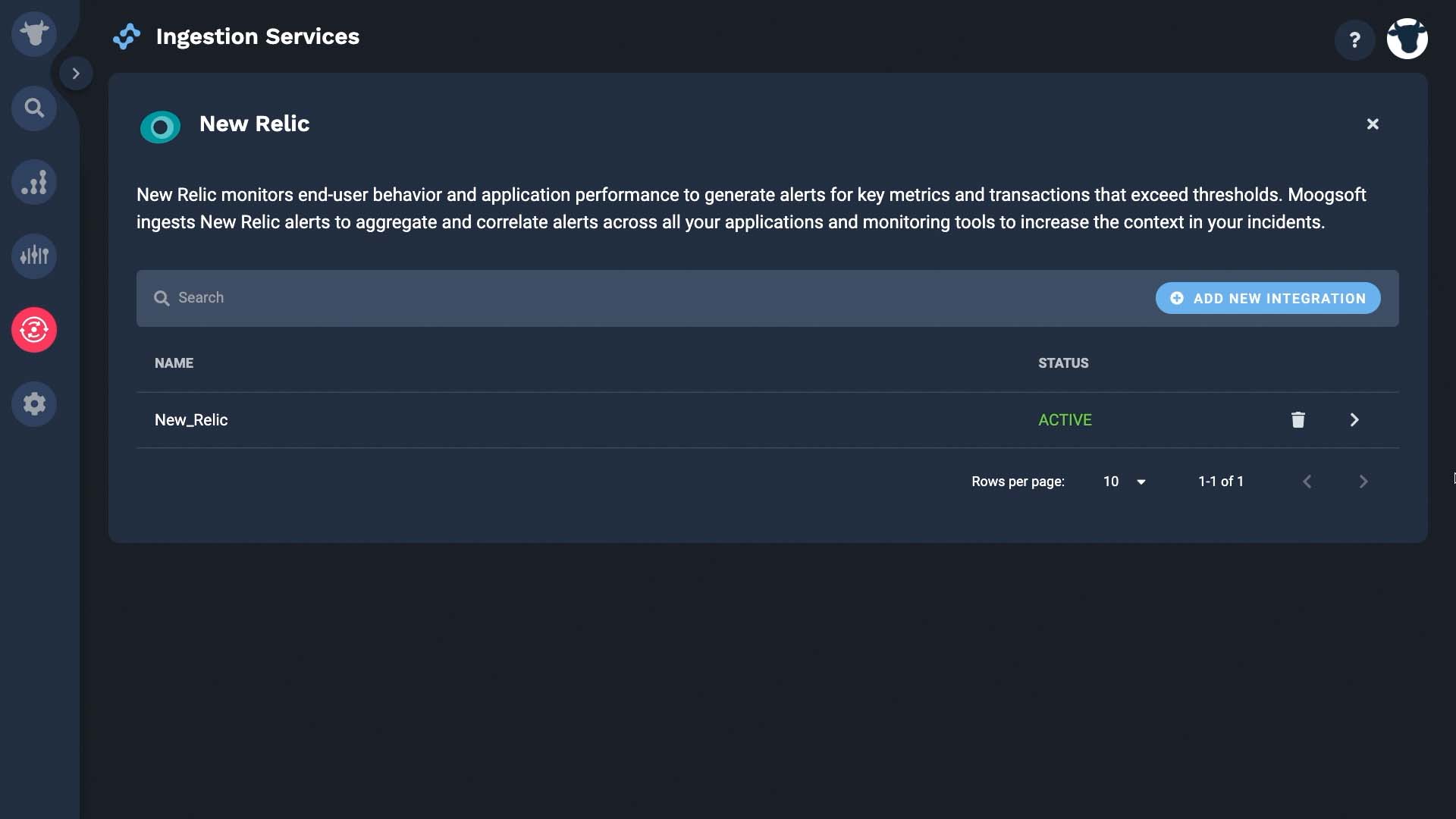The width and height of the screenshot is (1456, 819).
Task: Open New_Relic details with row chevron
Action: coord(1354,420)
